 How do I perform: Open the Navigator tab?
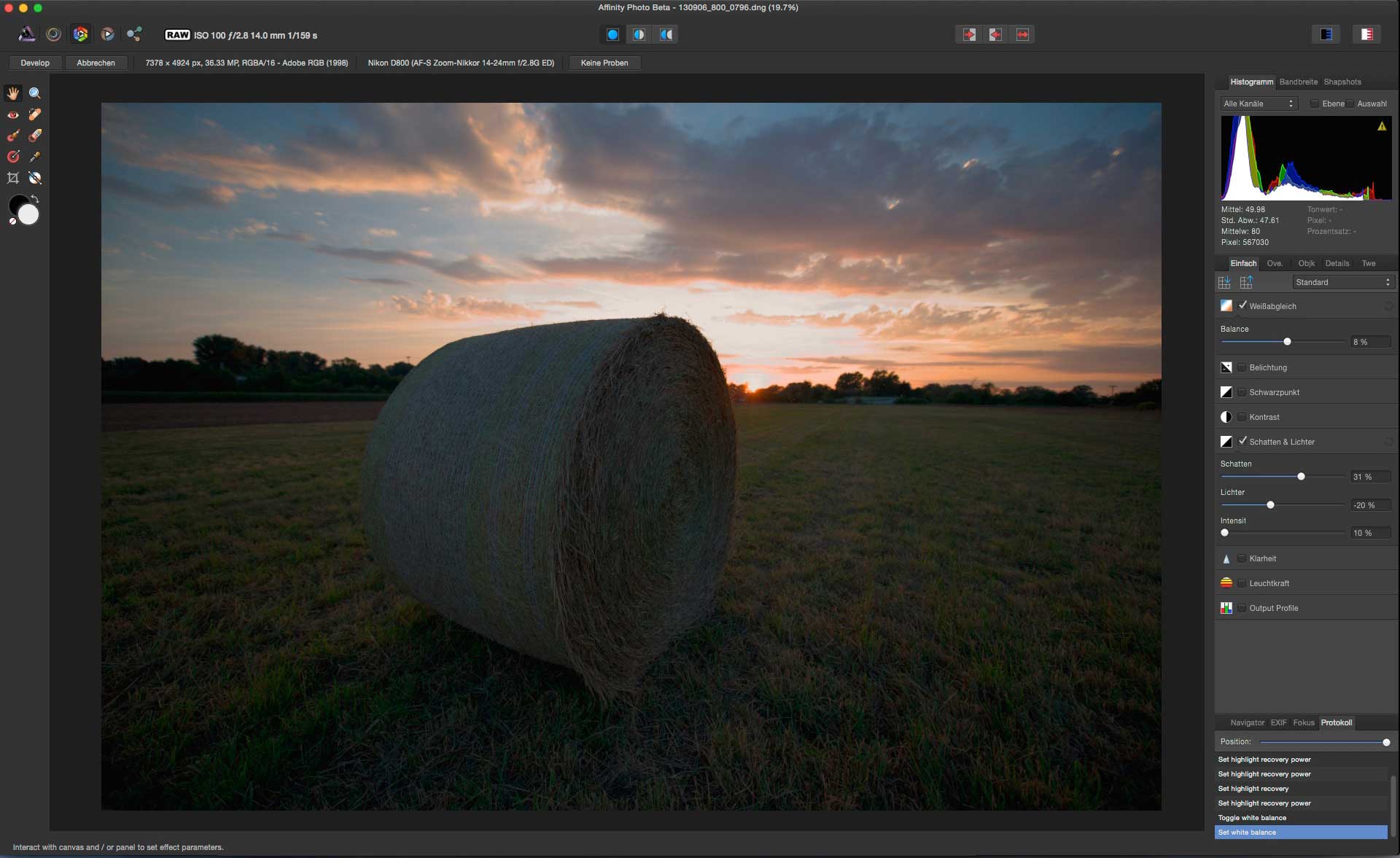1247,722
